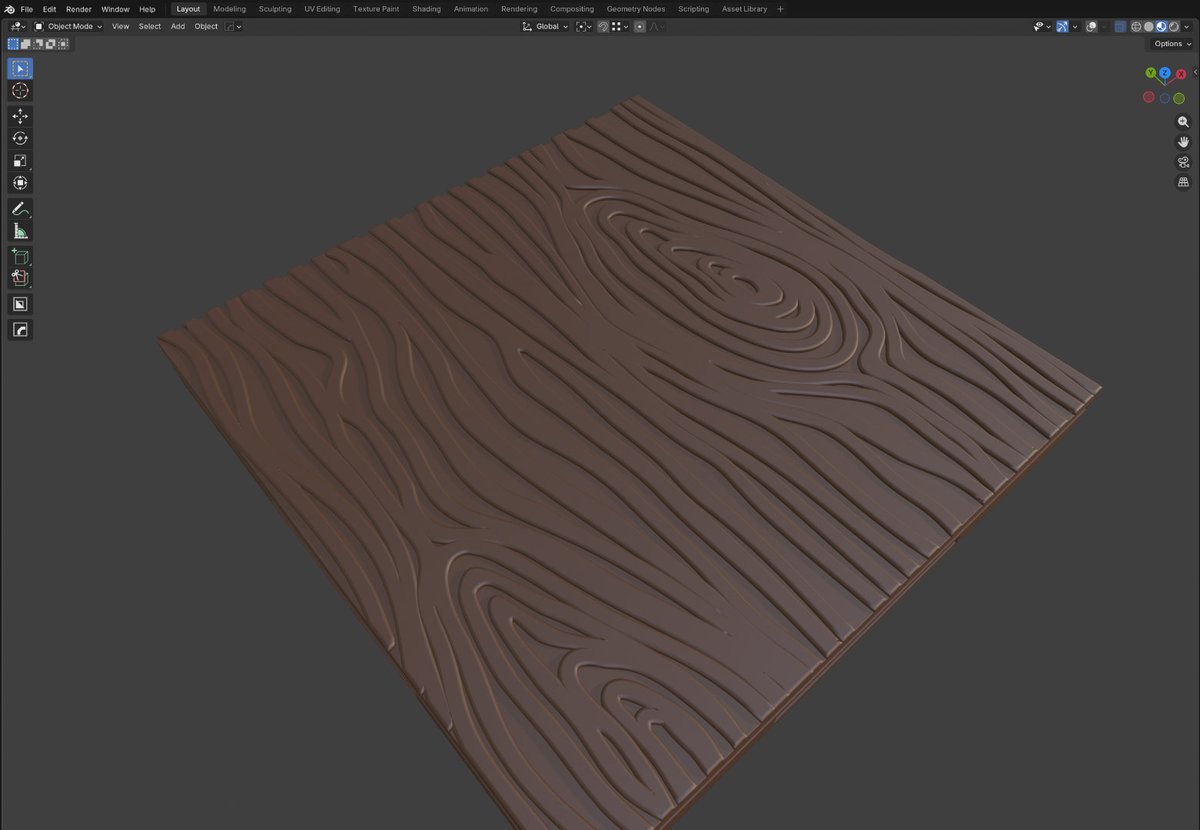
Task: Toggle show overlays button
Action: pyautogui.click(x=1092, y=26)
